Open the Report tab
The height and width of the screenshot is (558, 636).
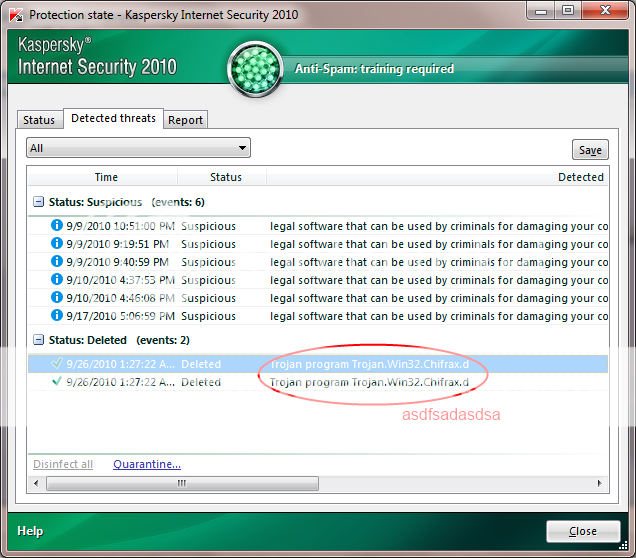click(x=185, y=120)
